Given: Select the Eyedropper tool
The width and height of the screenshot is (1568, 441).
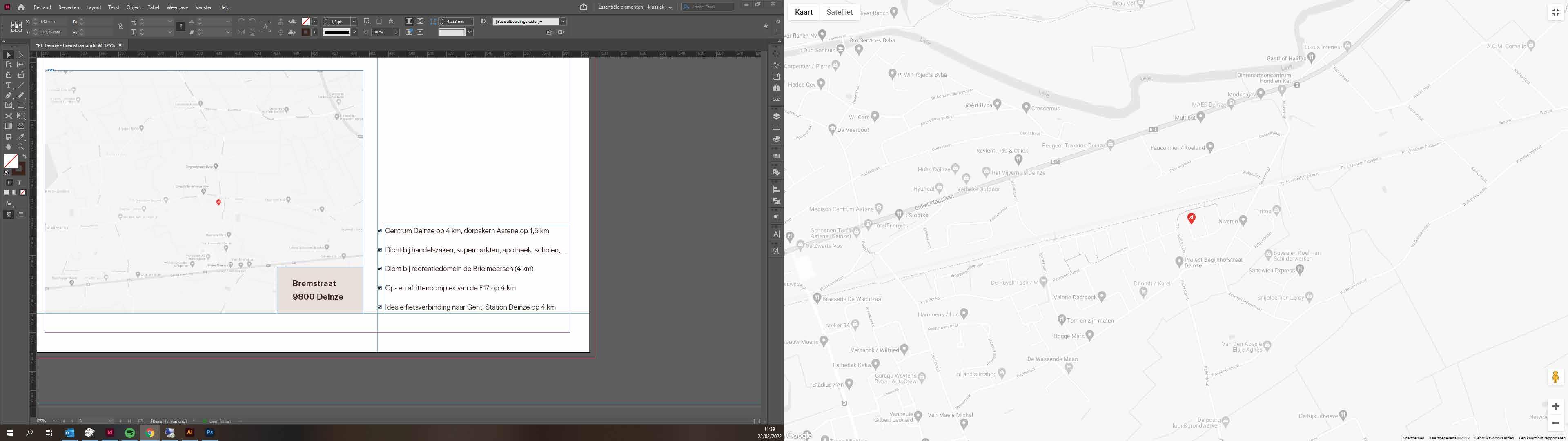Looking at the screenshot, I should point(21,136).
